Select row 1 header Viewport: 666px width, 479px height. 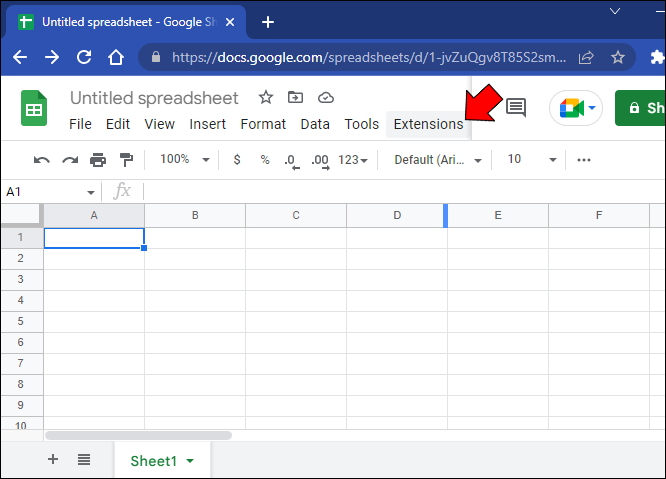(20, 237)
